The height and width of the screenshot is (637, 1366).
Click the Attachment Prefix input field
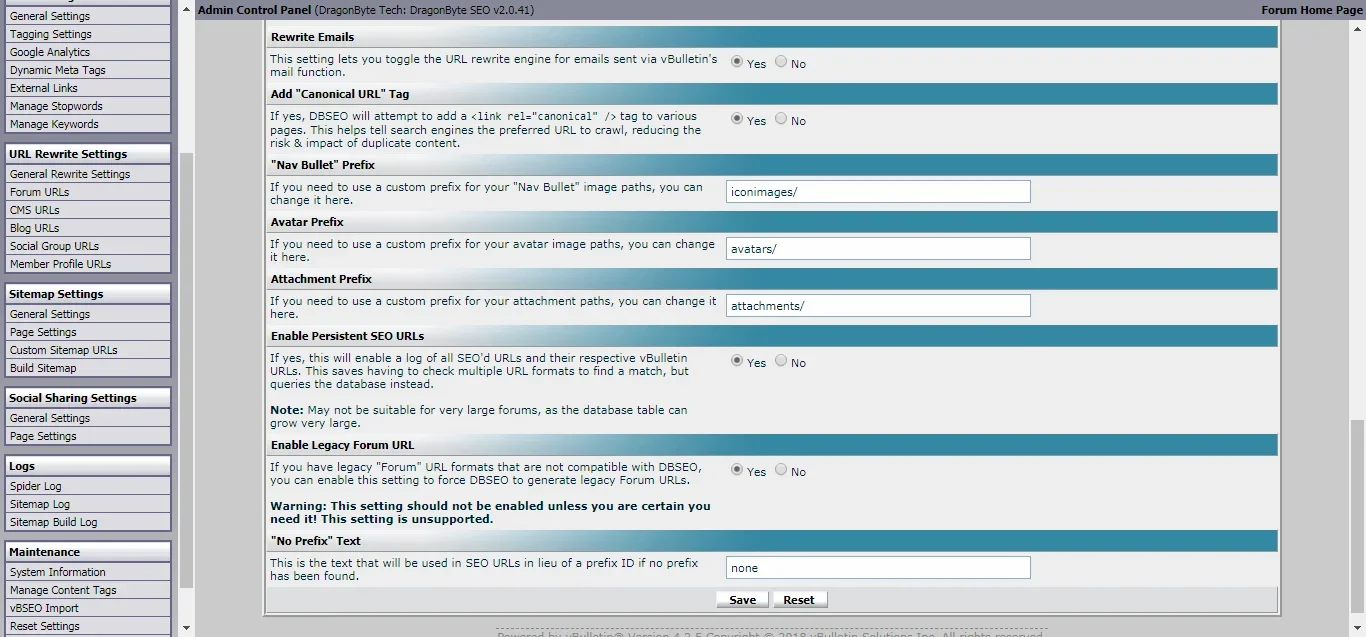point(878,306)
